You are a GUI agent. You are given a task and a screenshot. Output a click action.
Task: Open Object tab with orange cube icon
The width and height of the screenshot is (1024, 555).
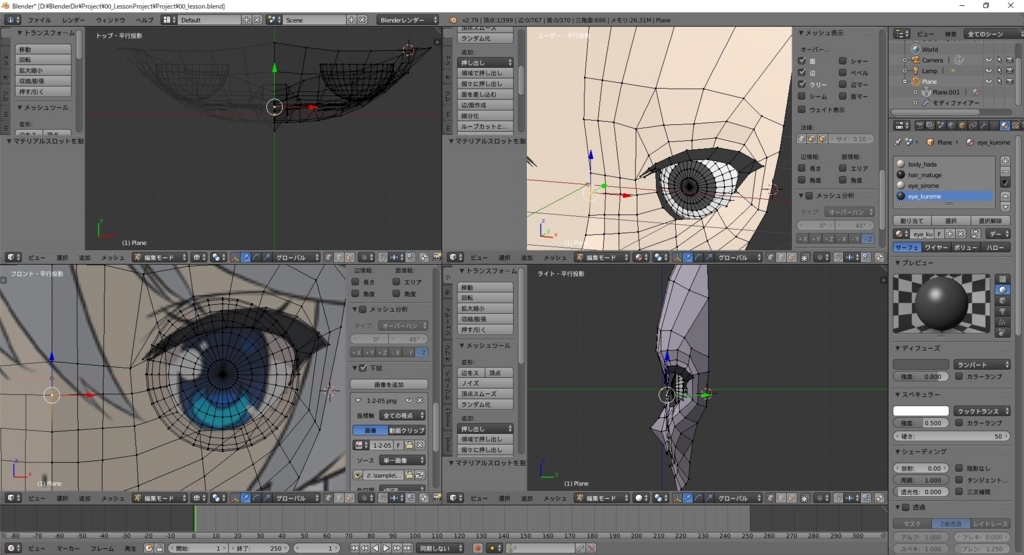[x=962, y=125]
